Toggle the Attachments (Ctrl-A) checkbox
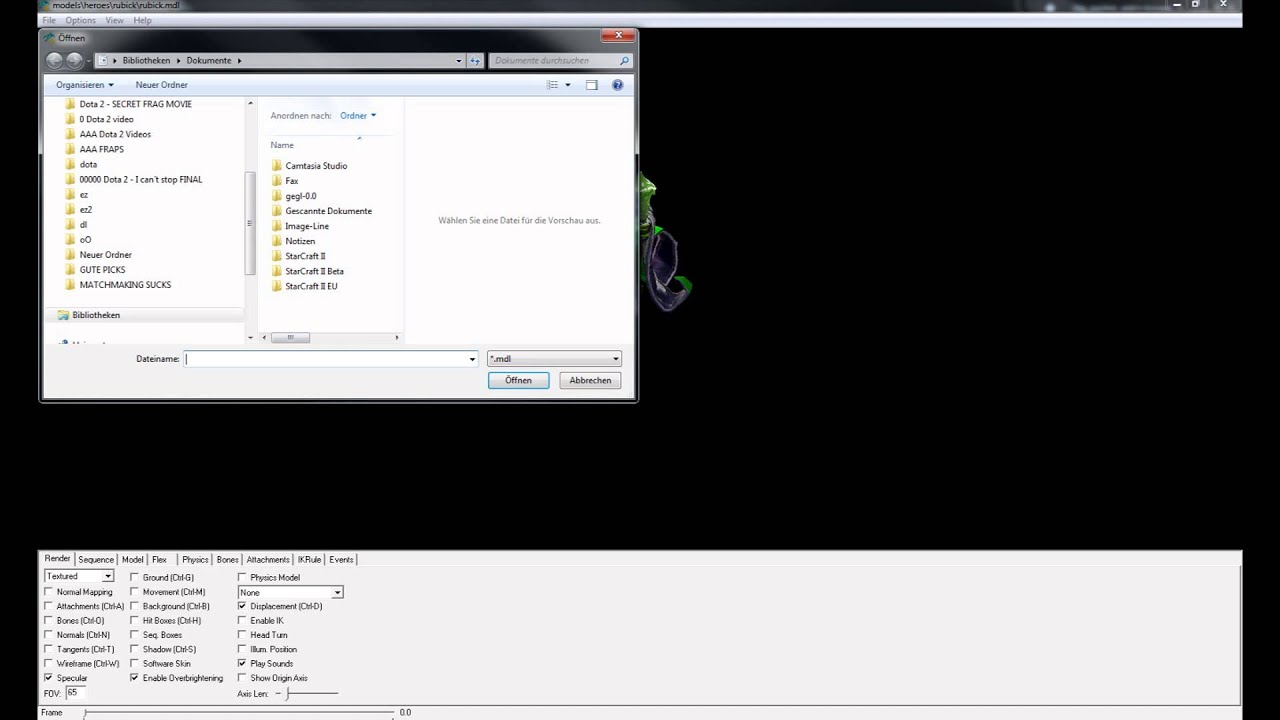 pyautogui.click(x=48, y=606)
